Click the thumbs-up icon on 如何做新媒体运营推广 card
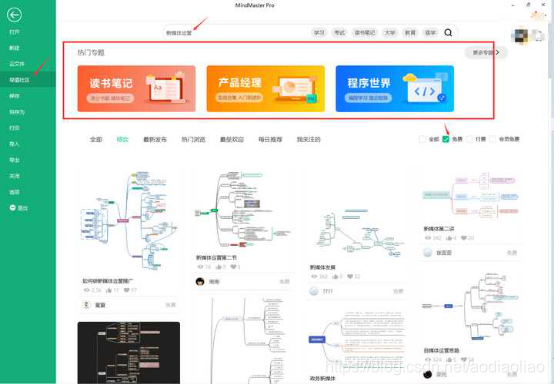The height and width of the screenshot is (385, 554). [x=109, y=290]
